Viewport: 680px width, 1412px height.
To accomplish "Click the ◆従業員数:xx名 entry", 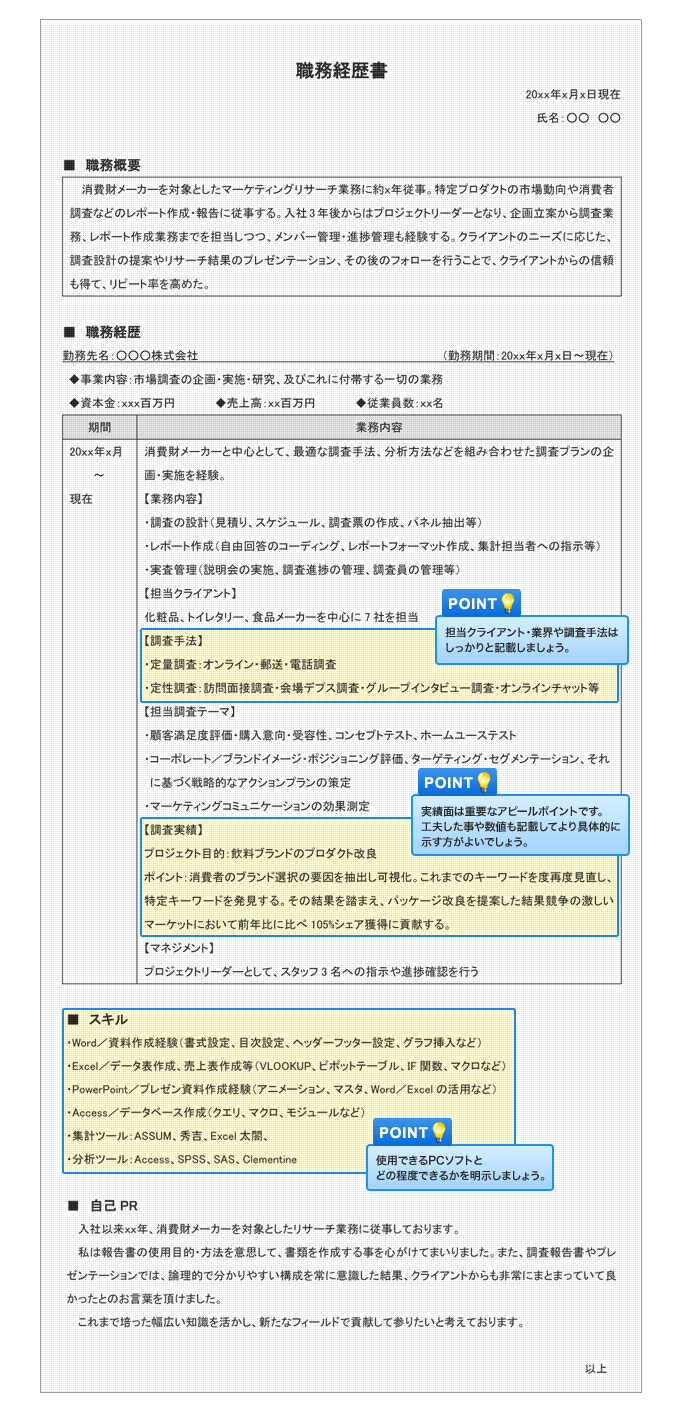I will 399,403.
